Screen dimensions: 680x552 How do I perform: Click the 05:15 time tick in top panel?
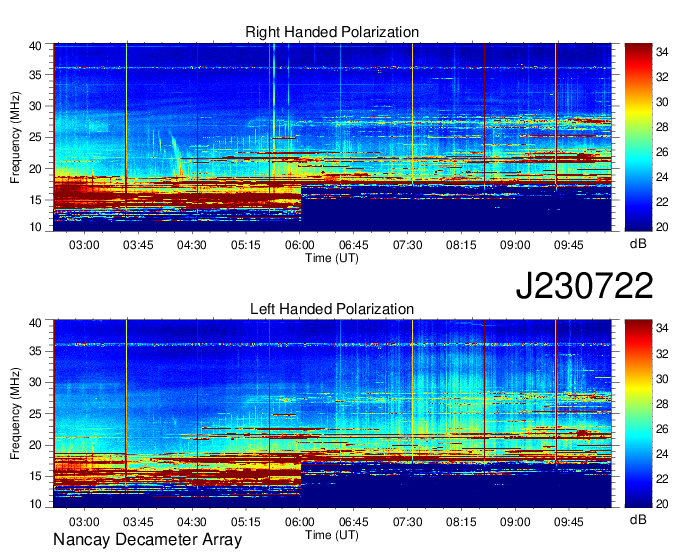[245, 245]
